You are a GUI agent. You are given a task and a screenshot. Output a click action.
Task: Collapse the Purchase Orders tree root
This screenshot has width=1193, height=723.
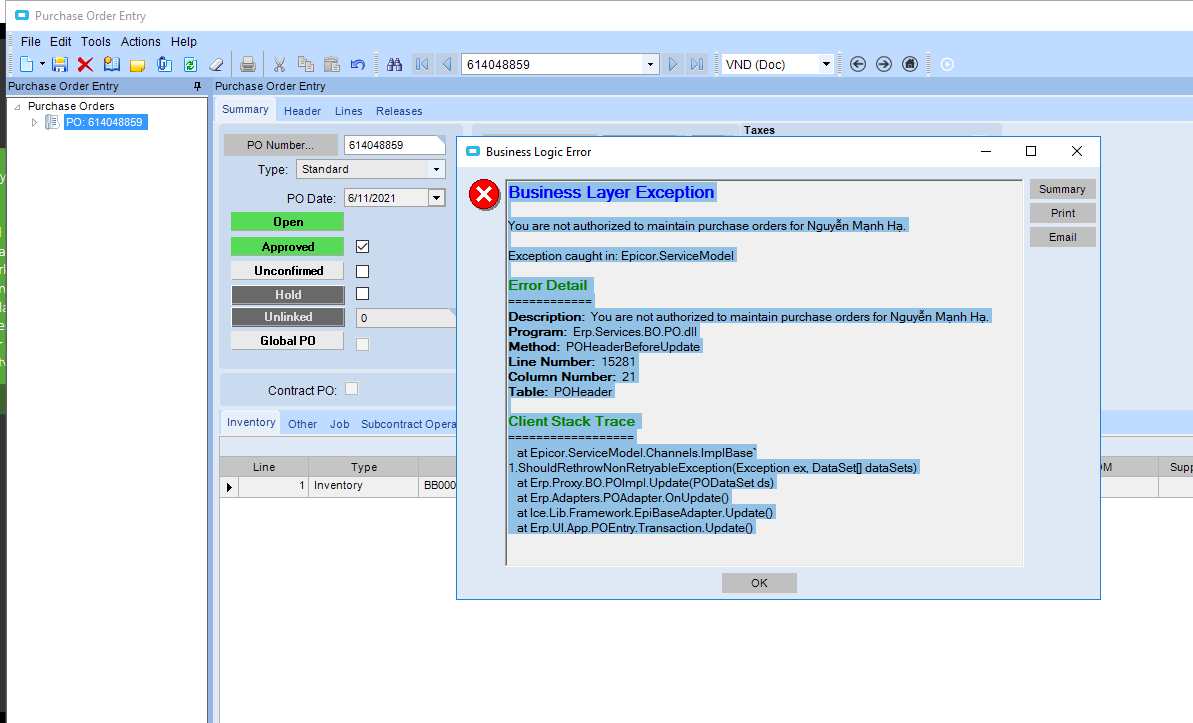17,107
